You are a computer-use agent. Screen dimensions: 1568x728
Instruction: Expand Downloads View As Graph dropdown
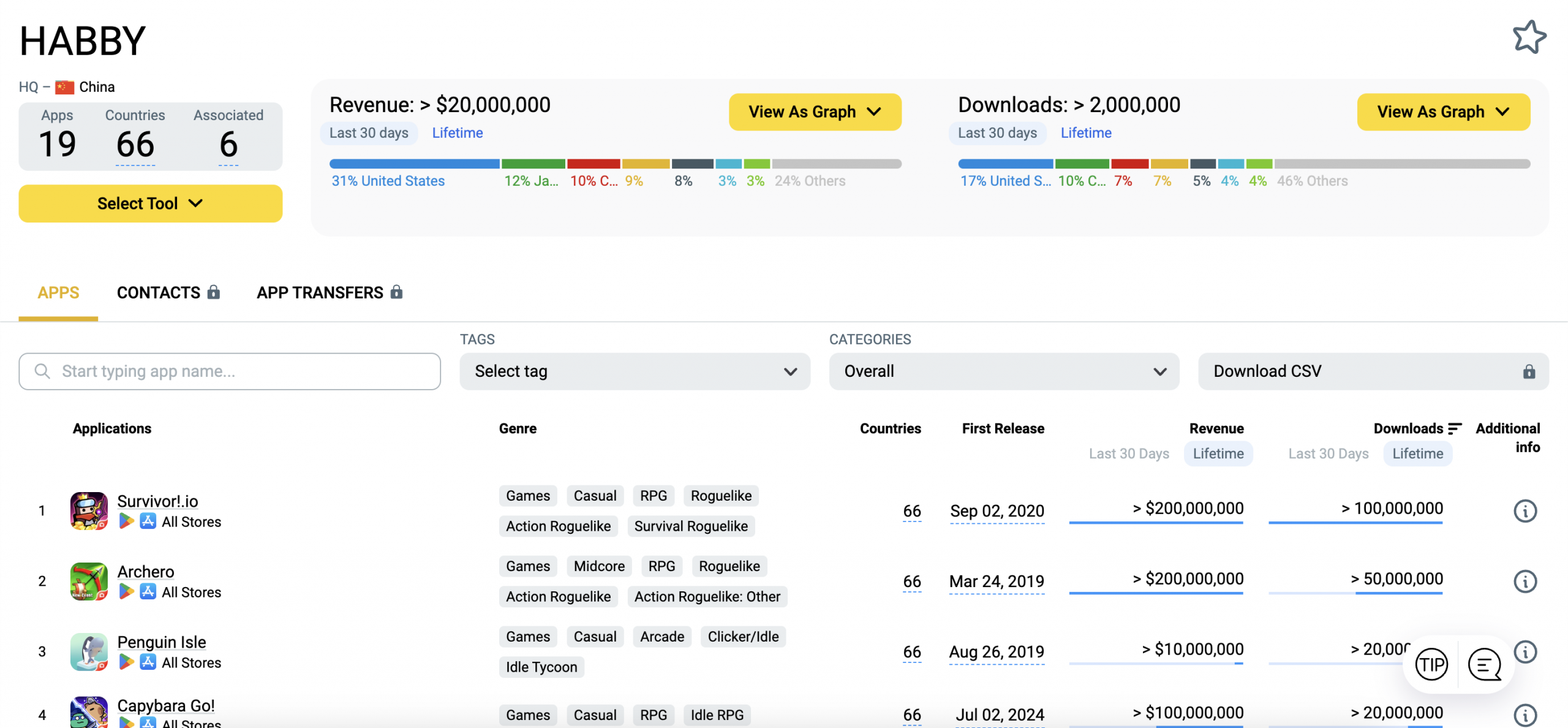pos(1444,112)
